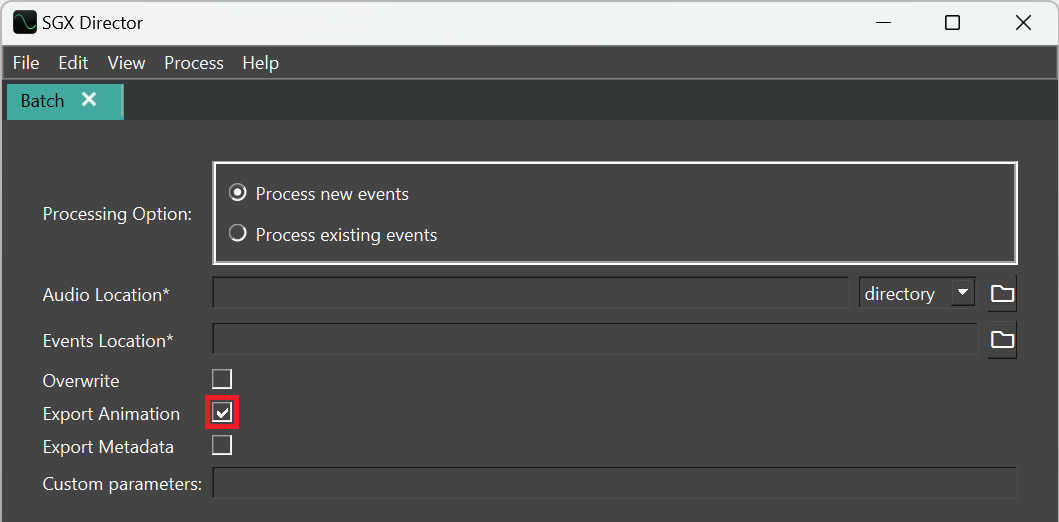Screen dimensions: 1059x522
Task: Choose the Process existing events option
Action: point(238,234)
